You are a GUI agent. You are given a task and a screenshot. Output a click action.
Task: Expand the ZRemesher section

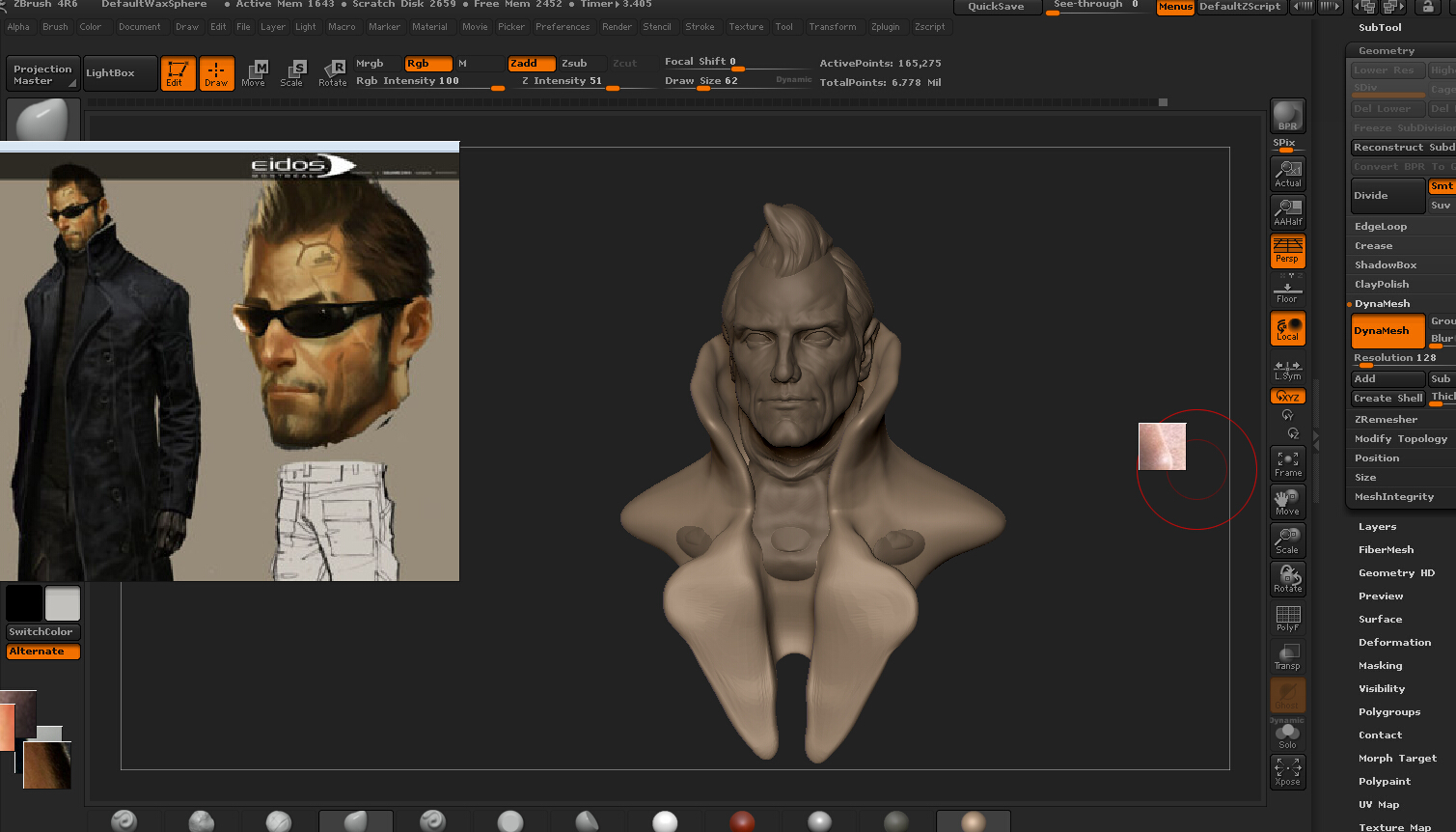point(1386,420)
